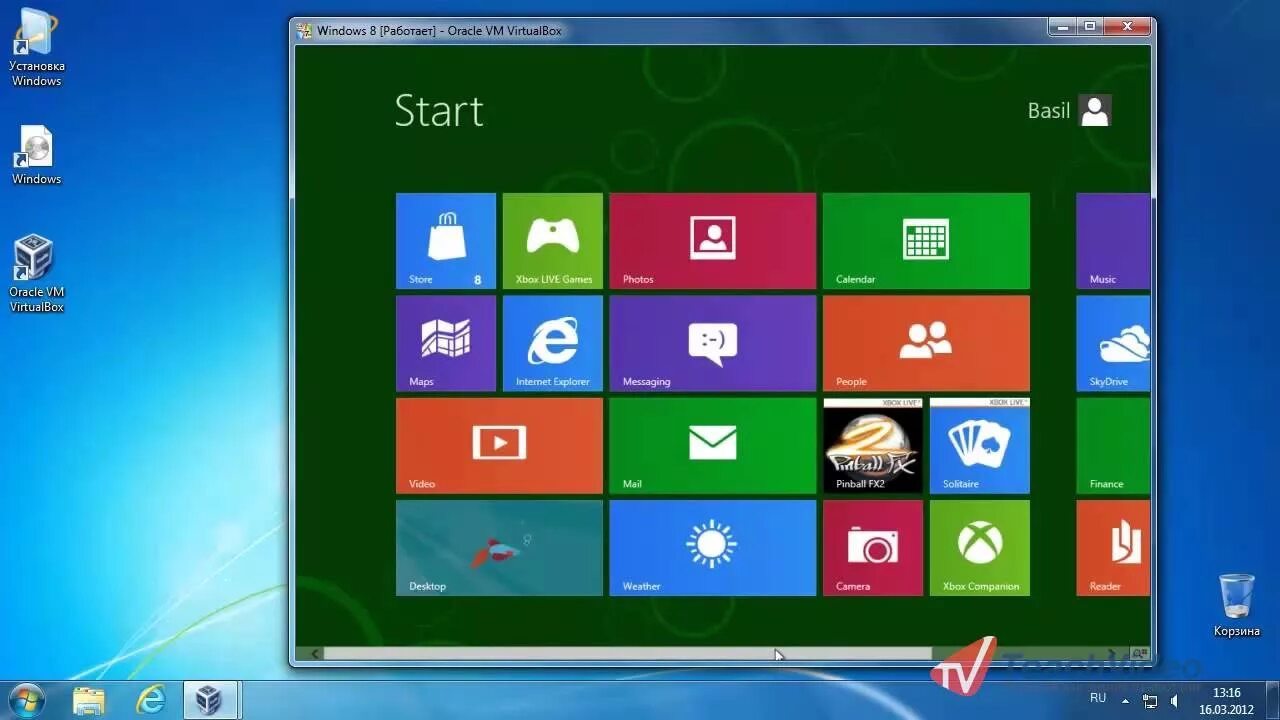Open the Internet Explorer tile
Viewport: 1280px width, 720px height.
553,343
